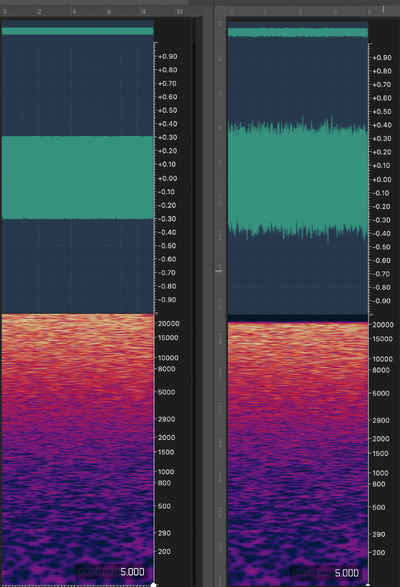Click the 5.000 time display in left panel
400x587 pixels.
[x=132, y=572]
